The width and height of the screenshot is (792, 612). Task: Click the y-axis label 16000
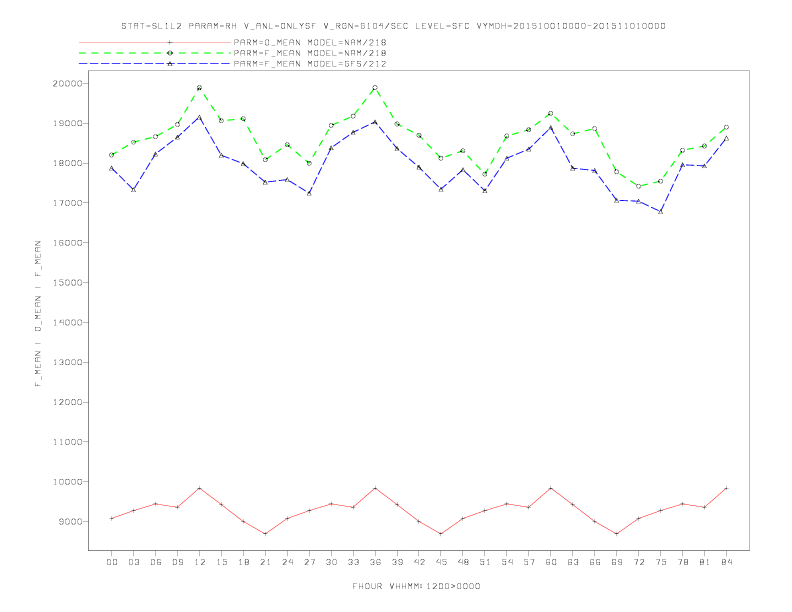[68, 242]
